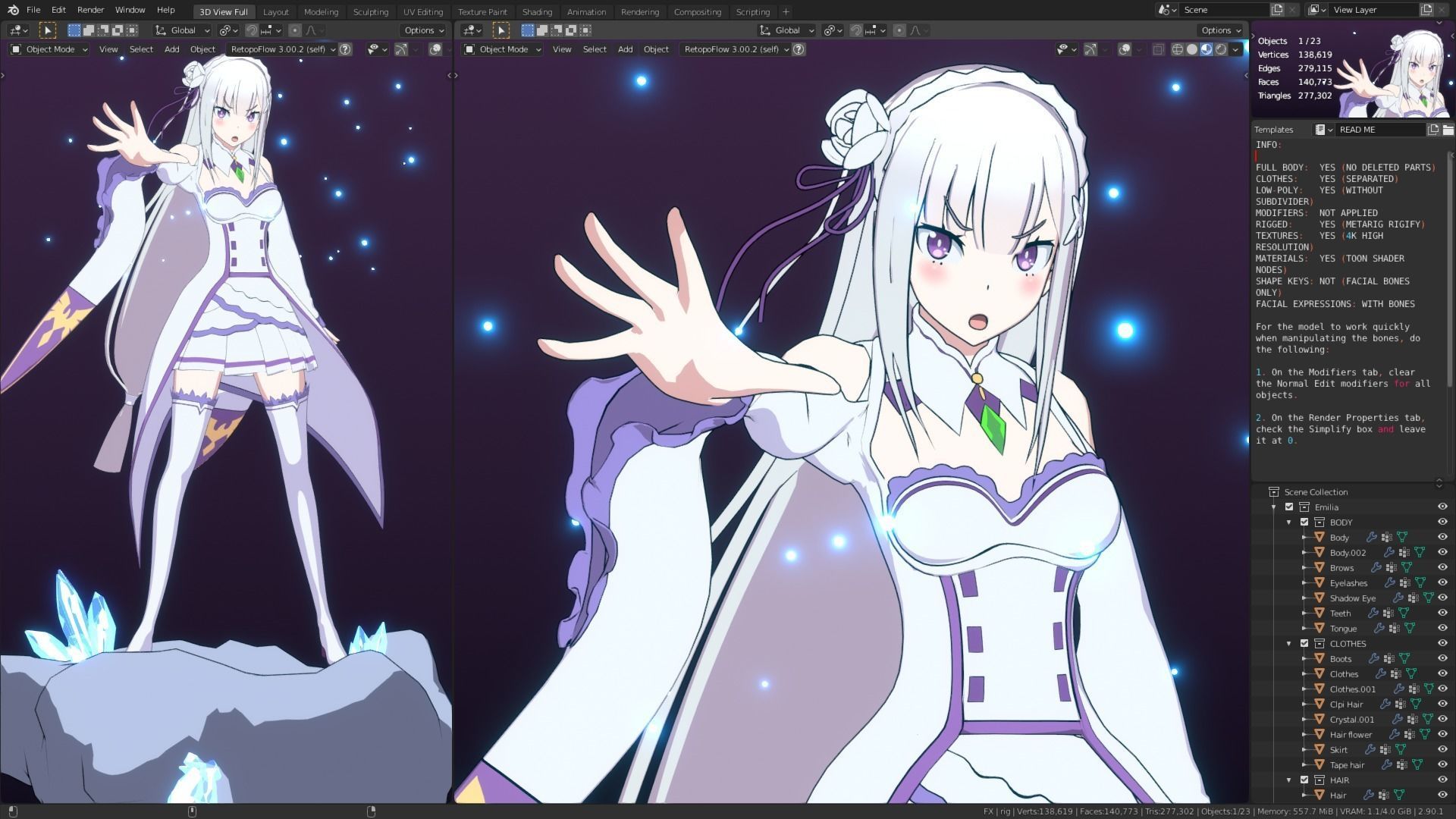Click modifier wrench icon on Hair flower row

click(x=1394, y=735)
